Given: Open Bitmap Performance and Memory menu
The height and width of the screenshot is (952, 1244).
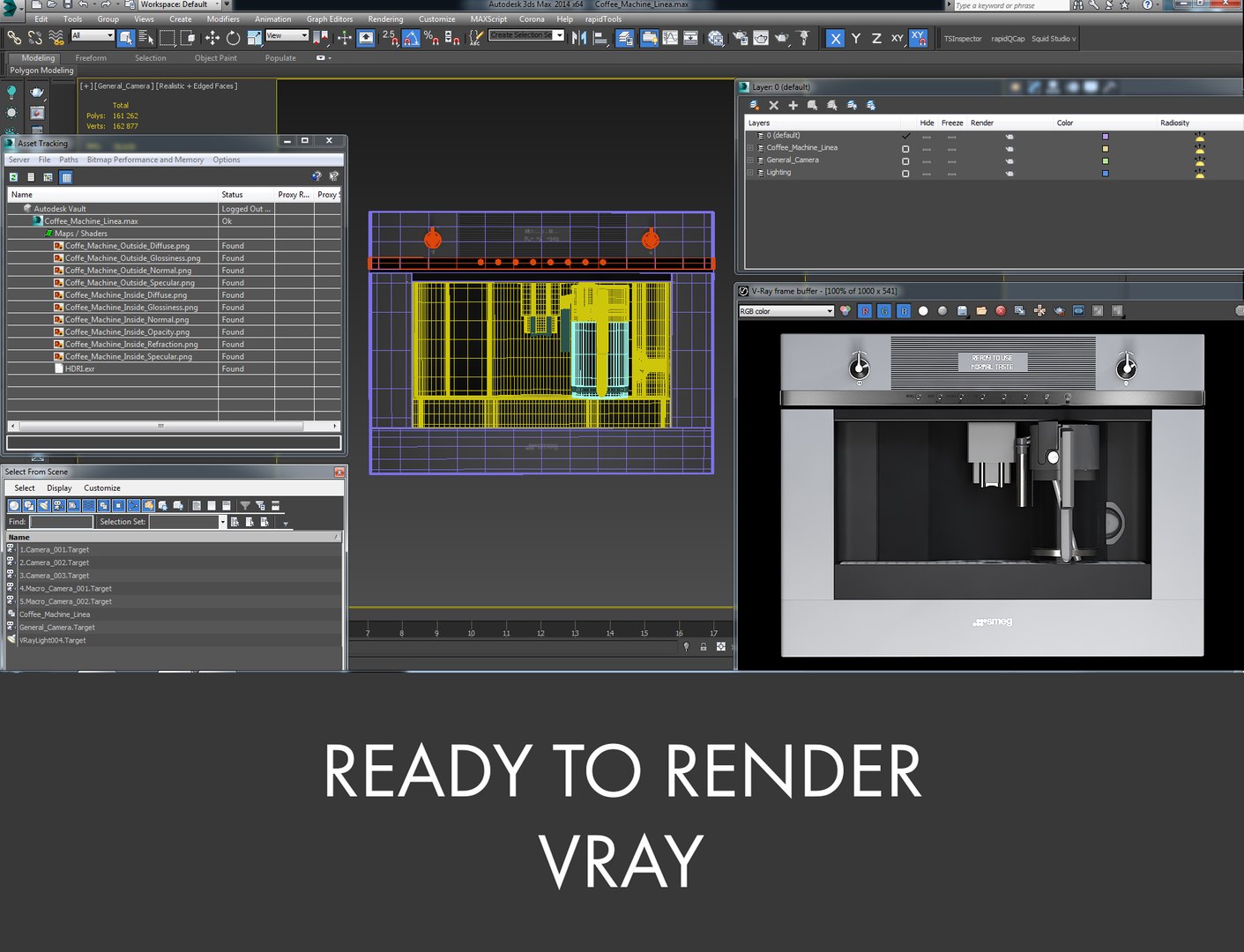Looking at the screenshot, I should (145, 160).
